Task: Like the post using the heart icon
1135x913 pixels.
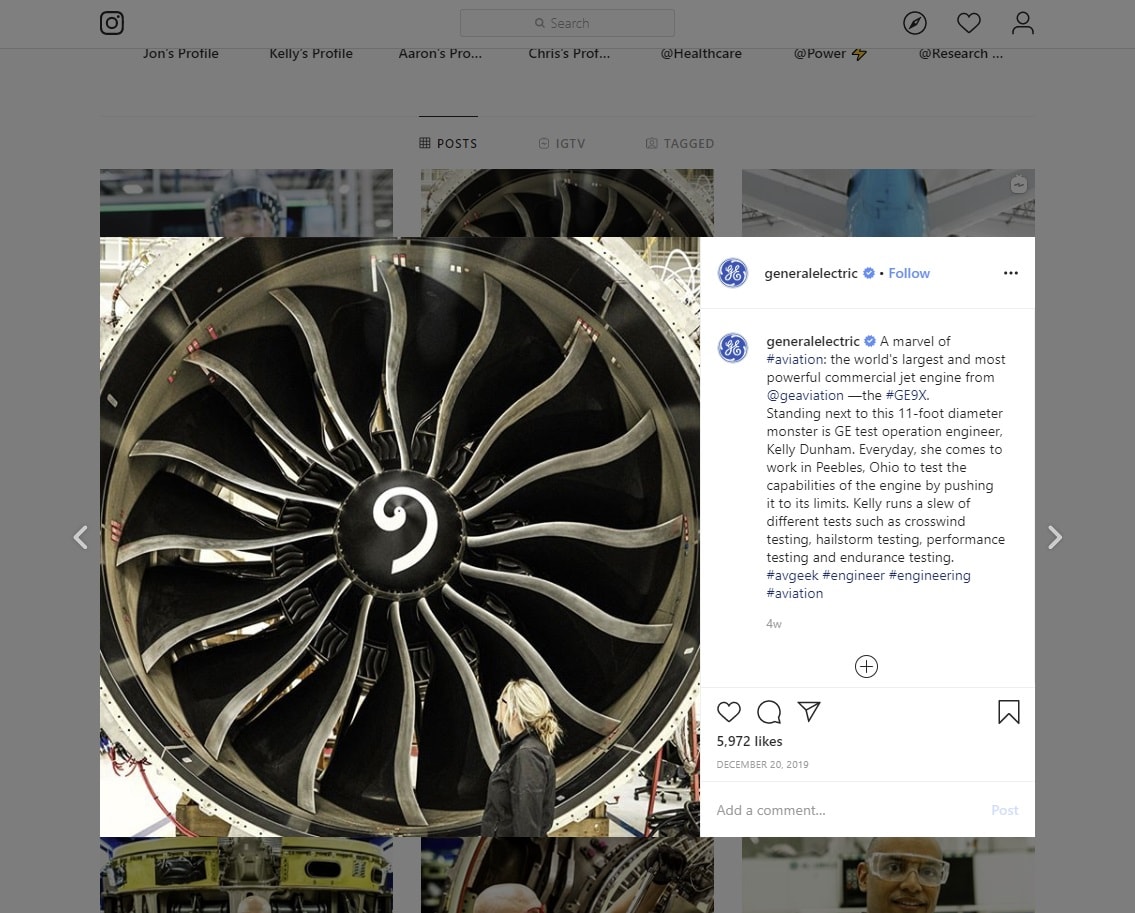Action: 729,712
